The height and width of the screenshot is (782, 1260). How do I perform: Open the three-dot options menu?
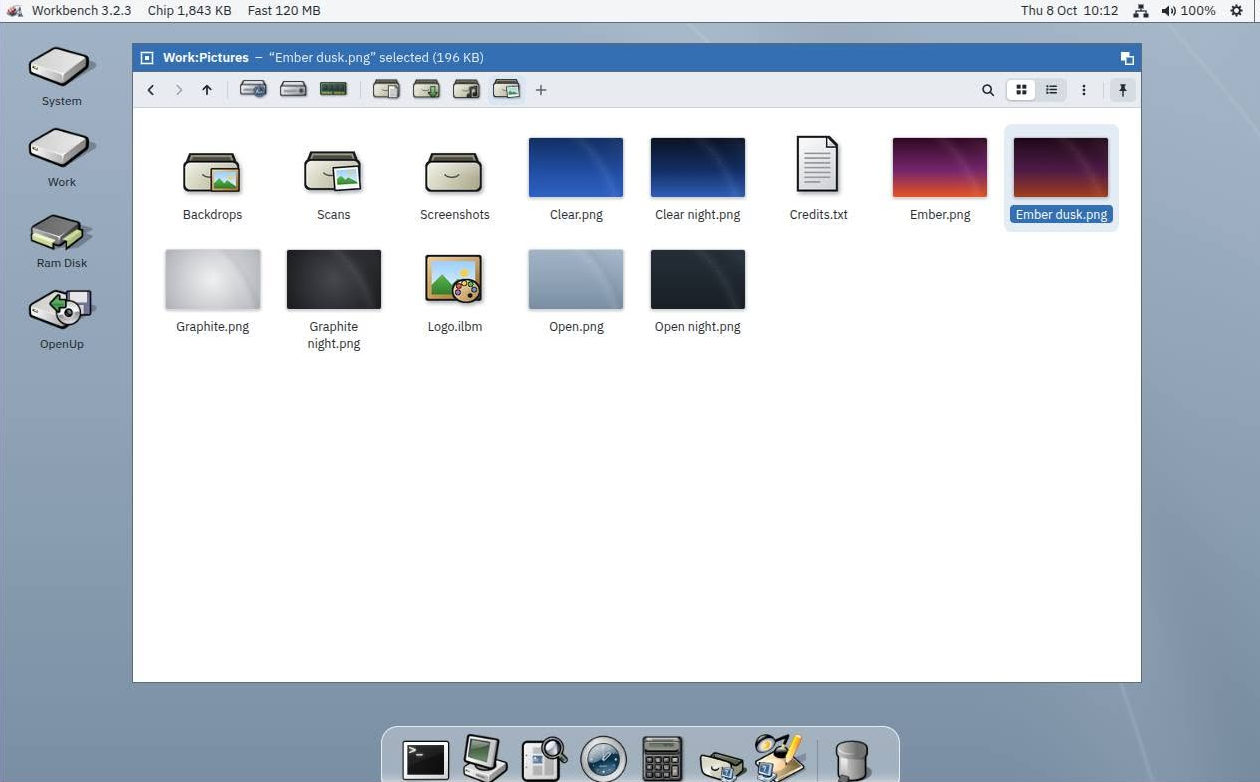click(1083, 90)
